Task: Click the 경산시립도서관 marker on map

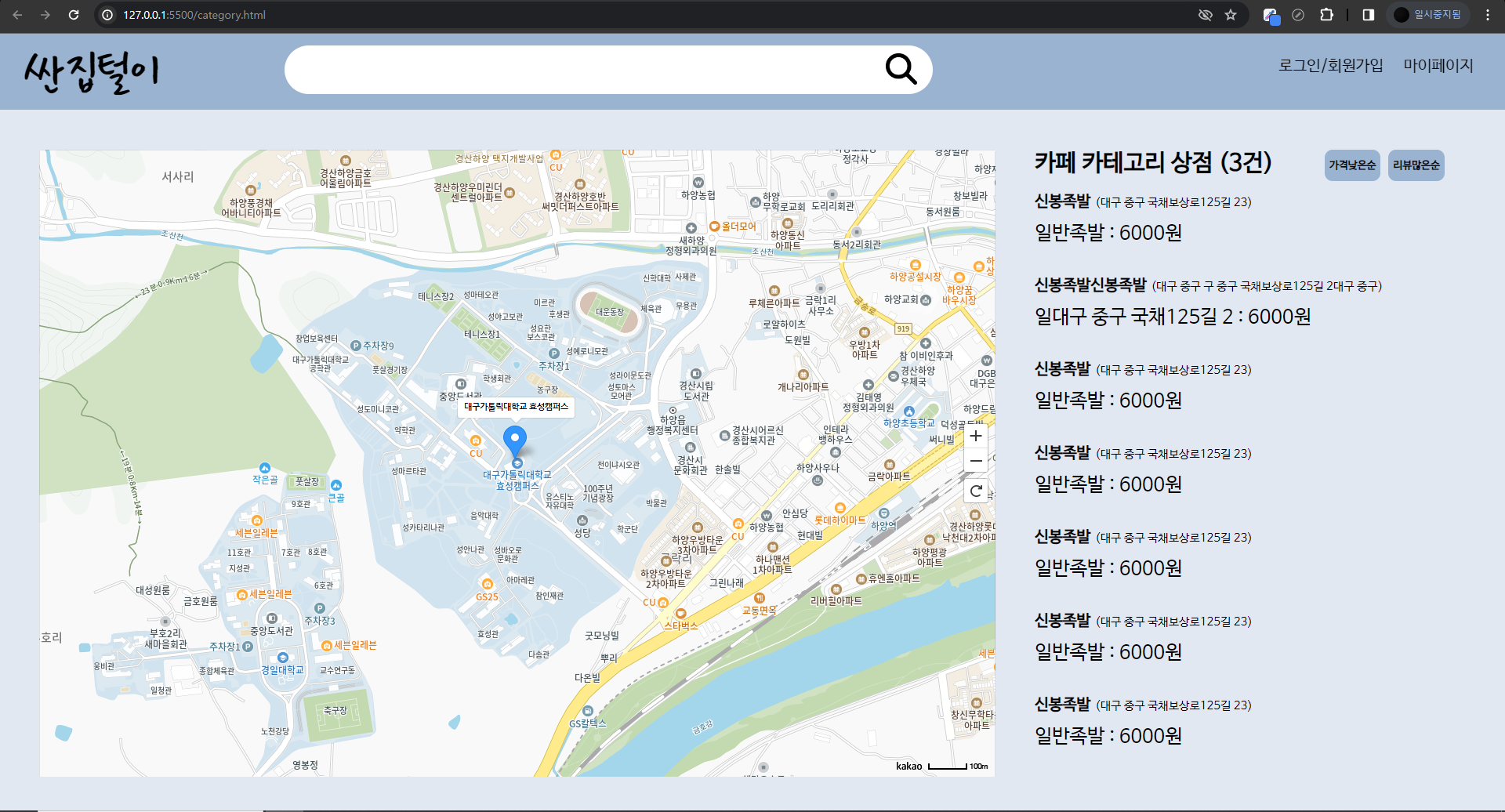Action: (695, 374)
